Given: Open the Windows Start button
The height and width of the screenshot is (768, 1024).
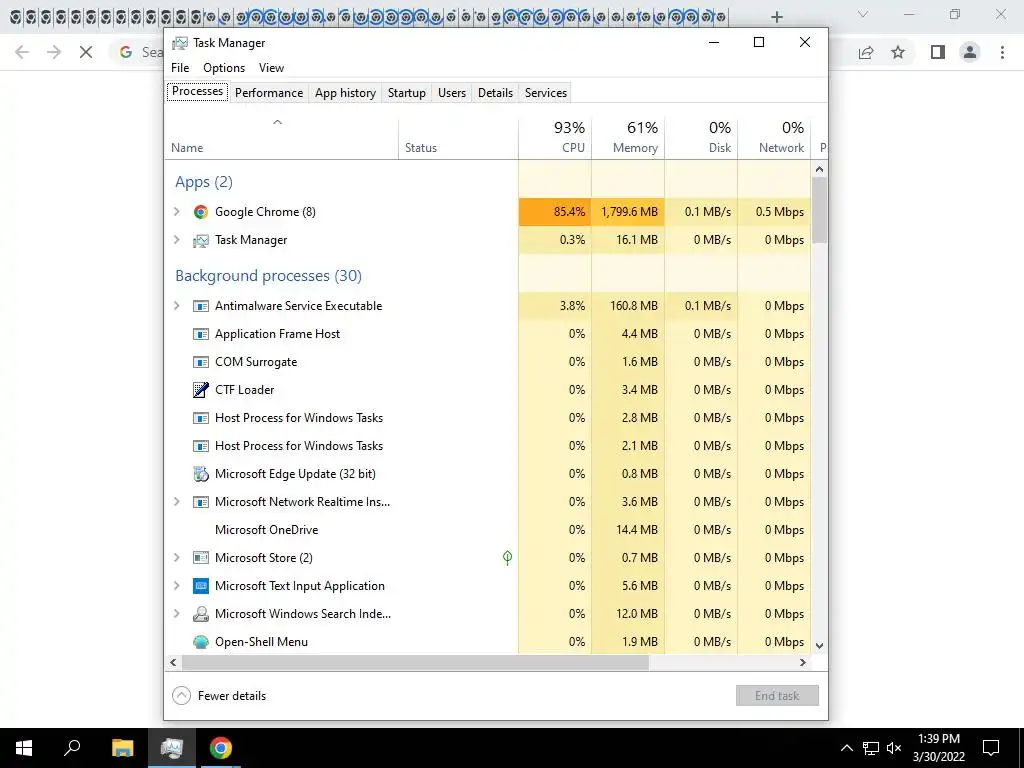Looking at the screenshot, I should (24, 748).
